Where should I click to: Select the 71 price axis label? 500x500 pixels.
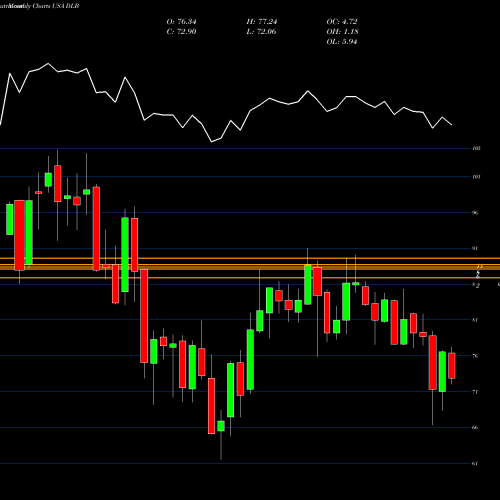coord(475,392)
